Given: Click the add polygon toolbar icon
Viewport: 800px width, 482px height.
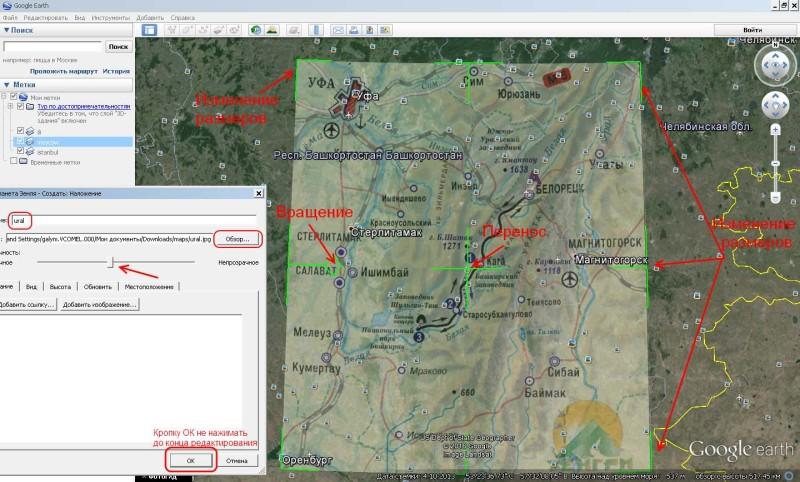Looking at the screenshot, I should pyautogui.click(x=187, y=30).
